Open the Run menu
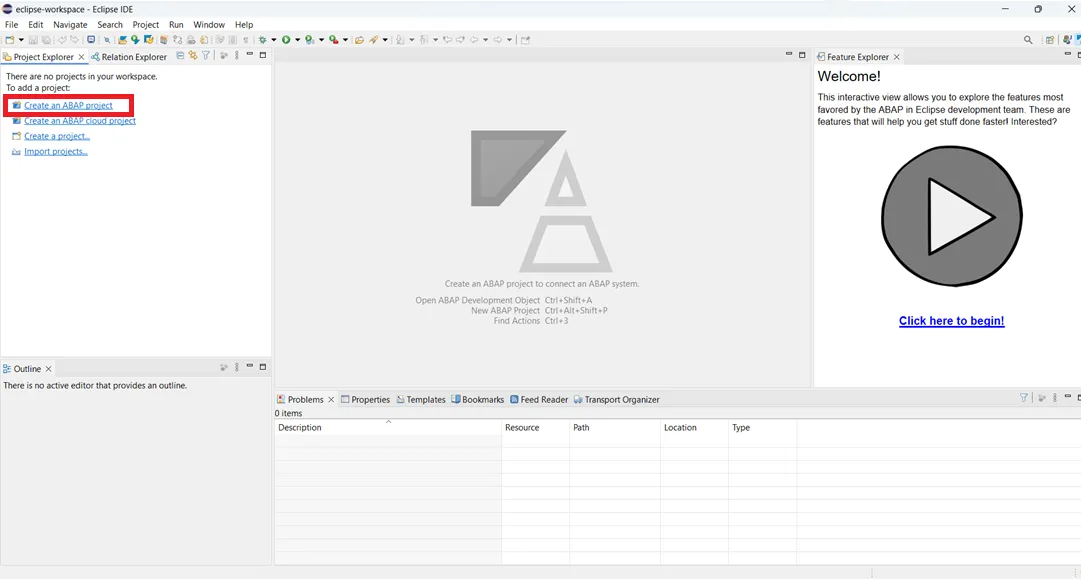 176,24
